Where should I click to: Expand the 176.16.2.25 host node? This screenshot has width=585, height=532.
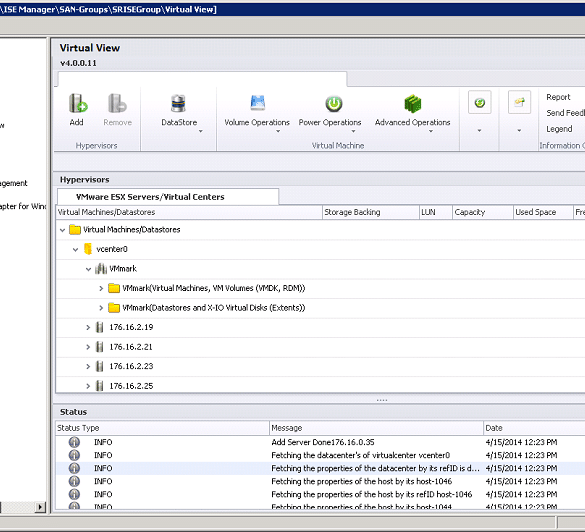point(88,386)
